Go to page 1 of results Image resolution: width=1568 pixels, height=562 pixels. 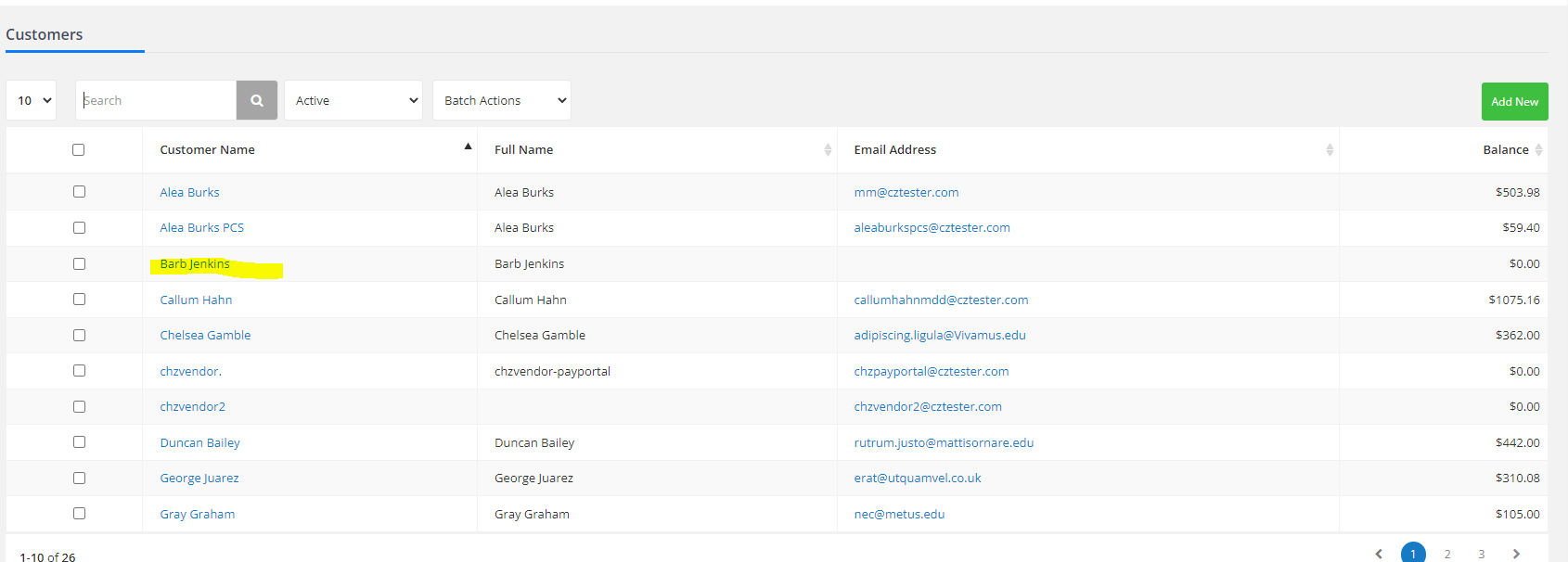point(1413,554)
